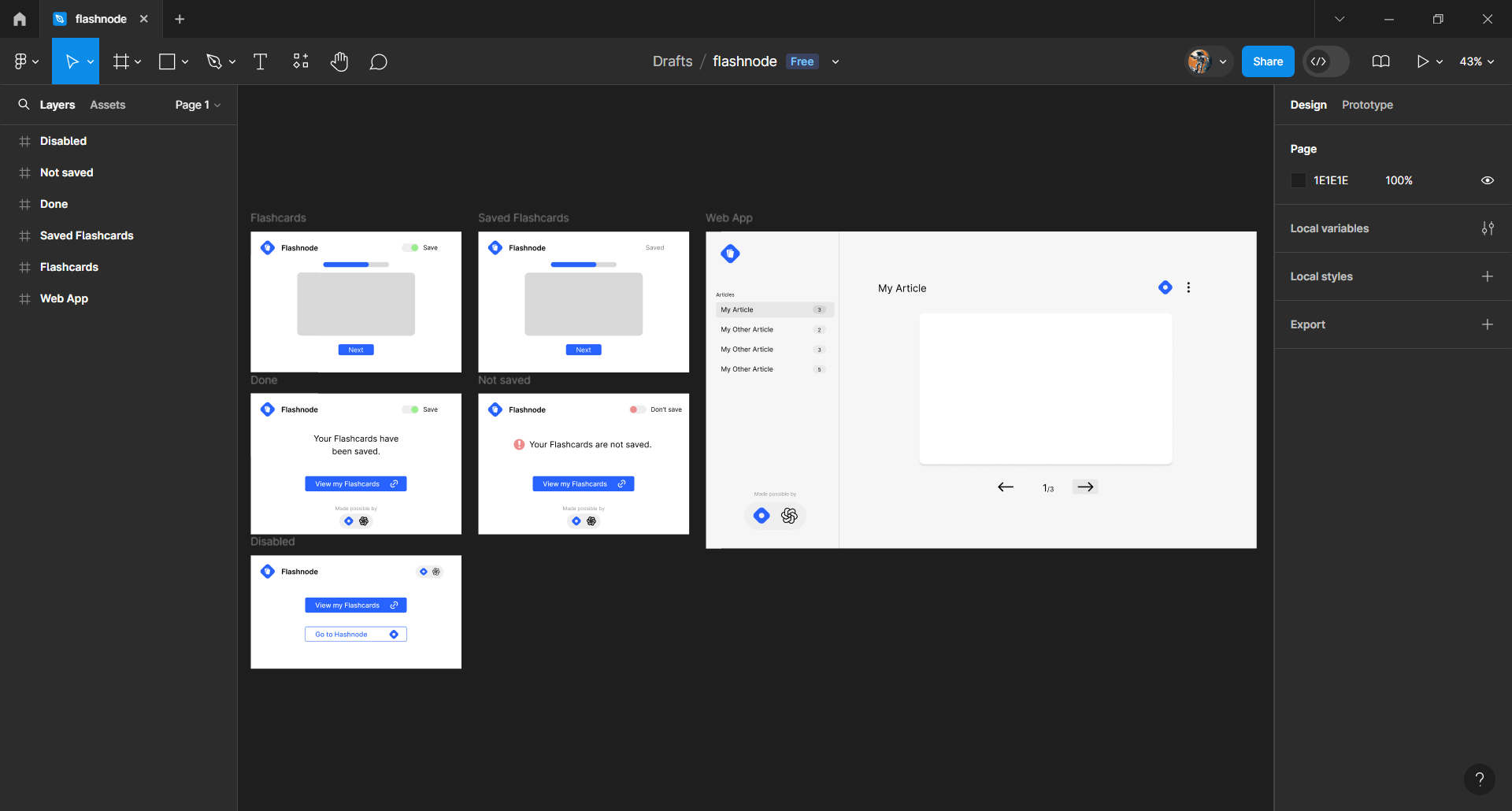Select the Layers tab
Screen dimensions: 1512x811
click(57, 105)
